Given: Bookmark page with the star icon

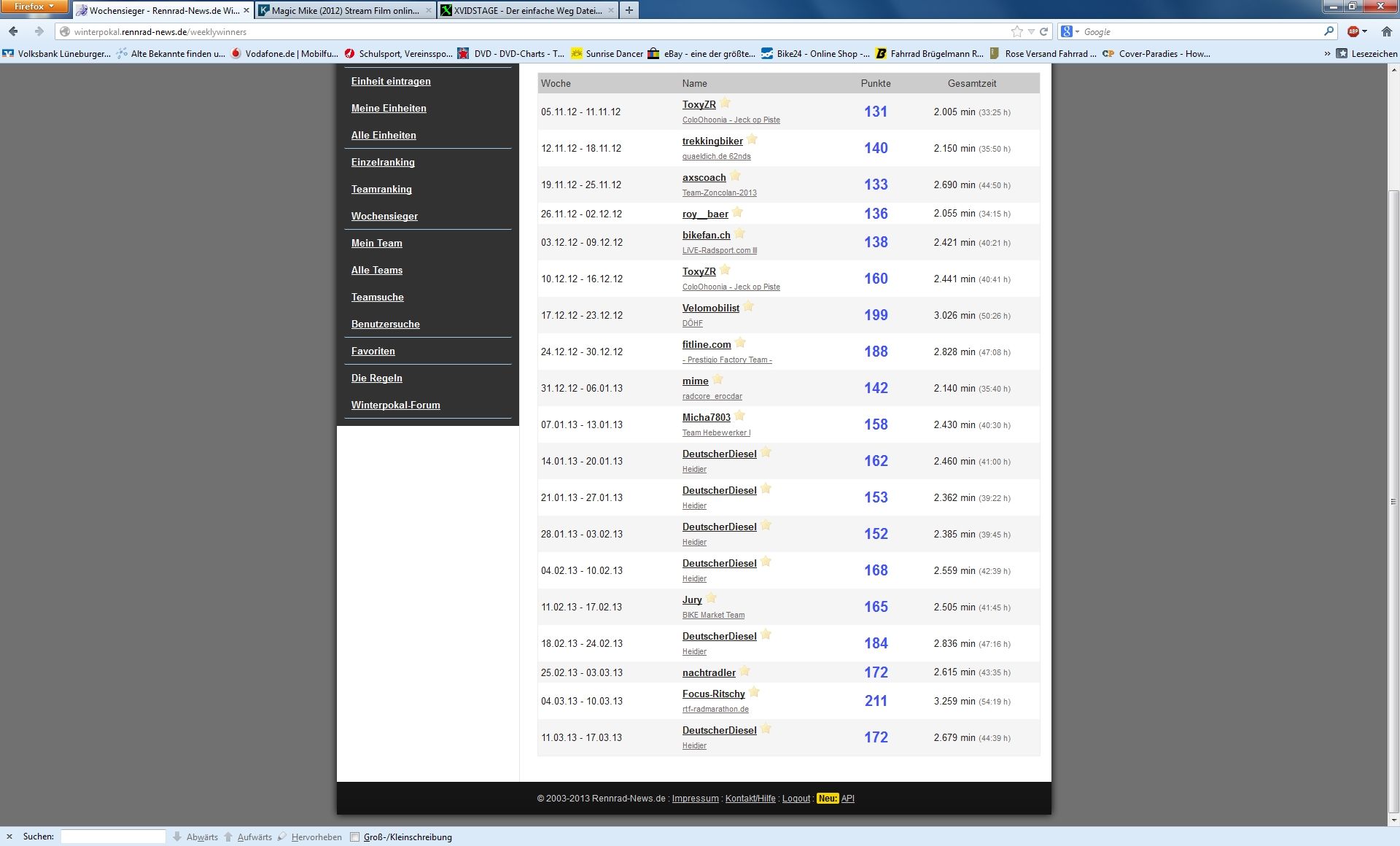Looking at the screenshot, I should click(x=1016, y=31).
